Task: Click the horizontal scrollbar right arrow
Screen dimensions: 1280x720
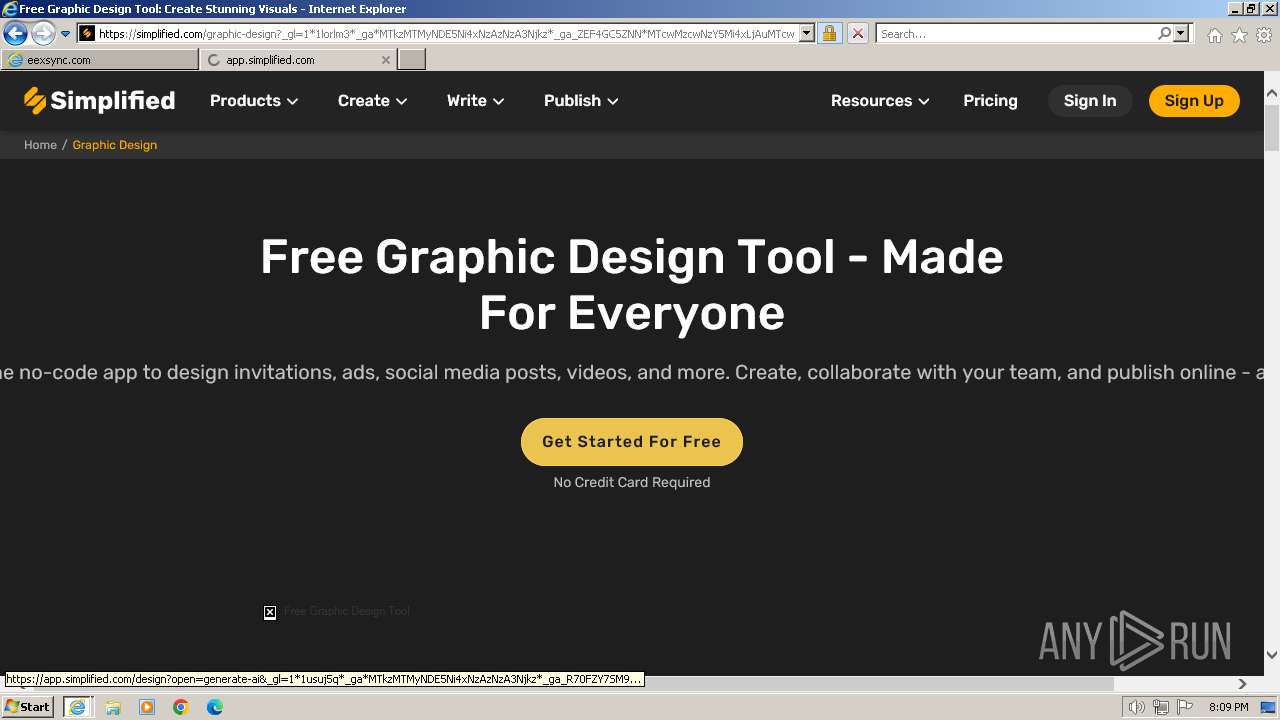Action: pos(1242,684)
